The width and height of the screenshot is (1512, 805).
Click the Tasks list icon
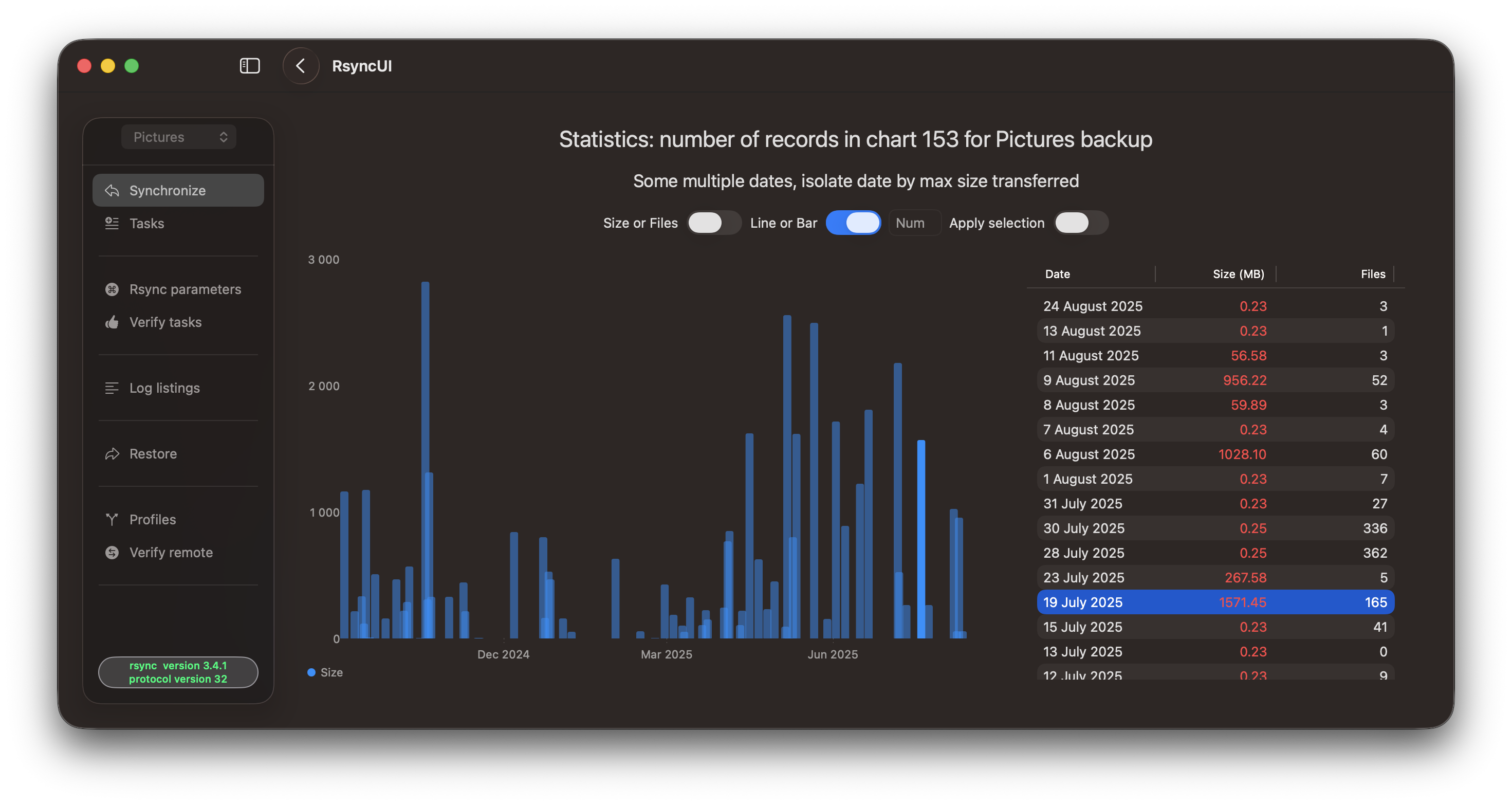point(112,223)
